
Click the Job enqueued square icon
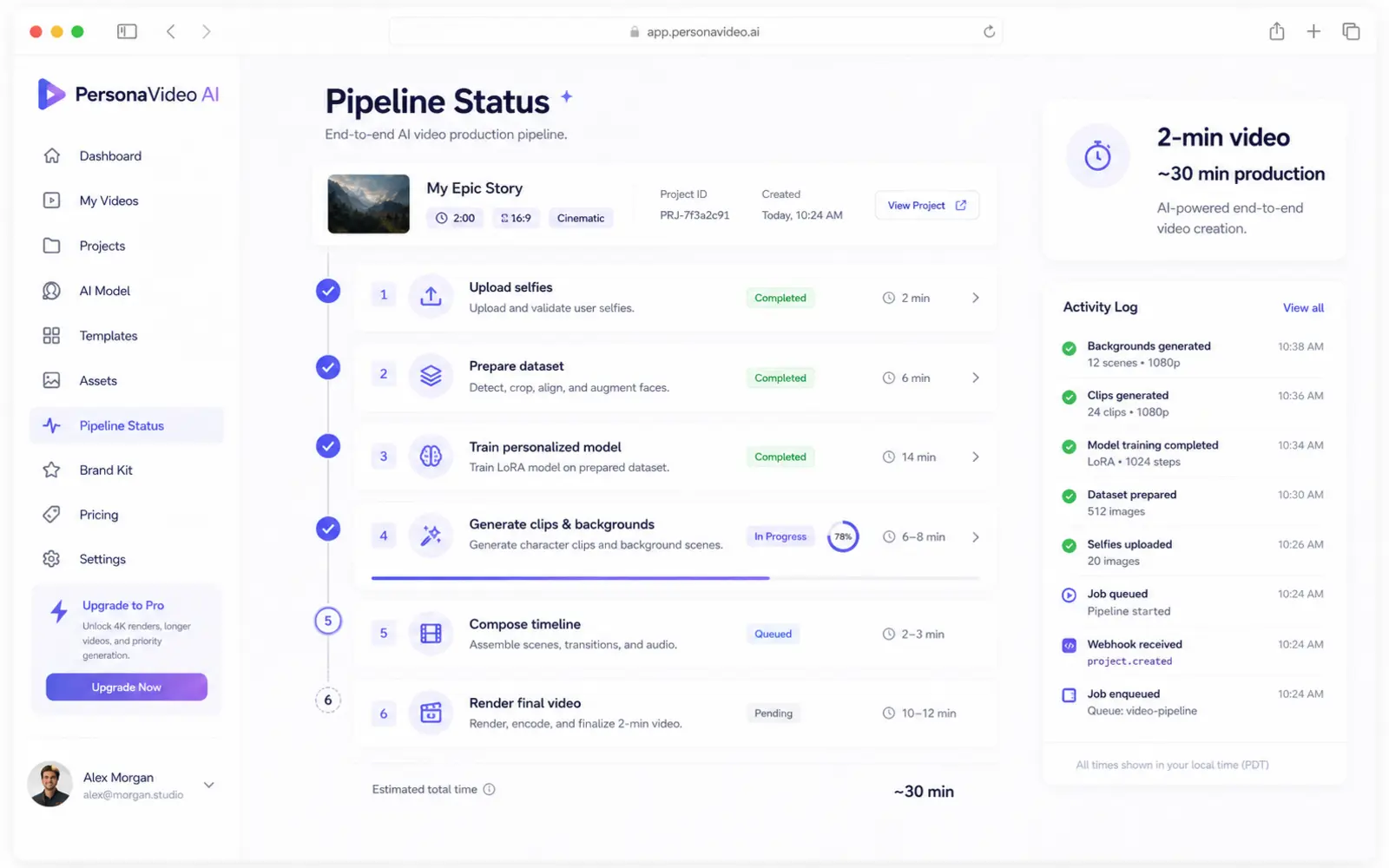[1070, 695]
